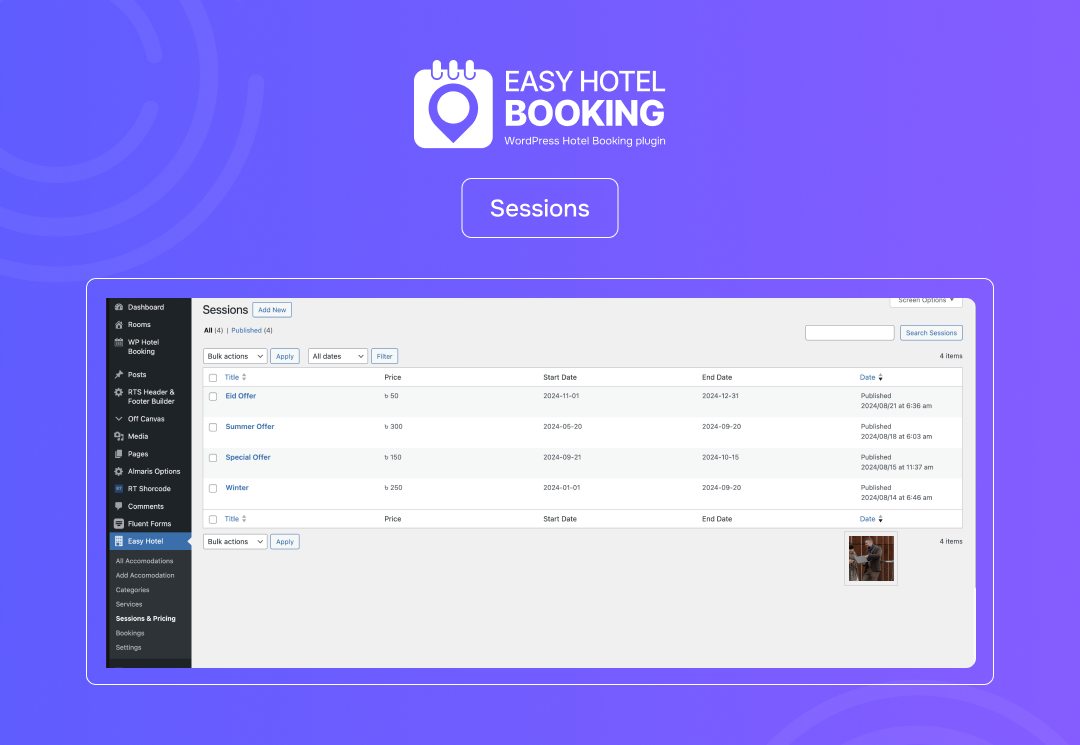Open All Accomodations submenu item
The image size is (1080, 745).
click(x=145, y=561)
